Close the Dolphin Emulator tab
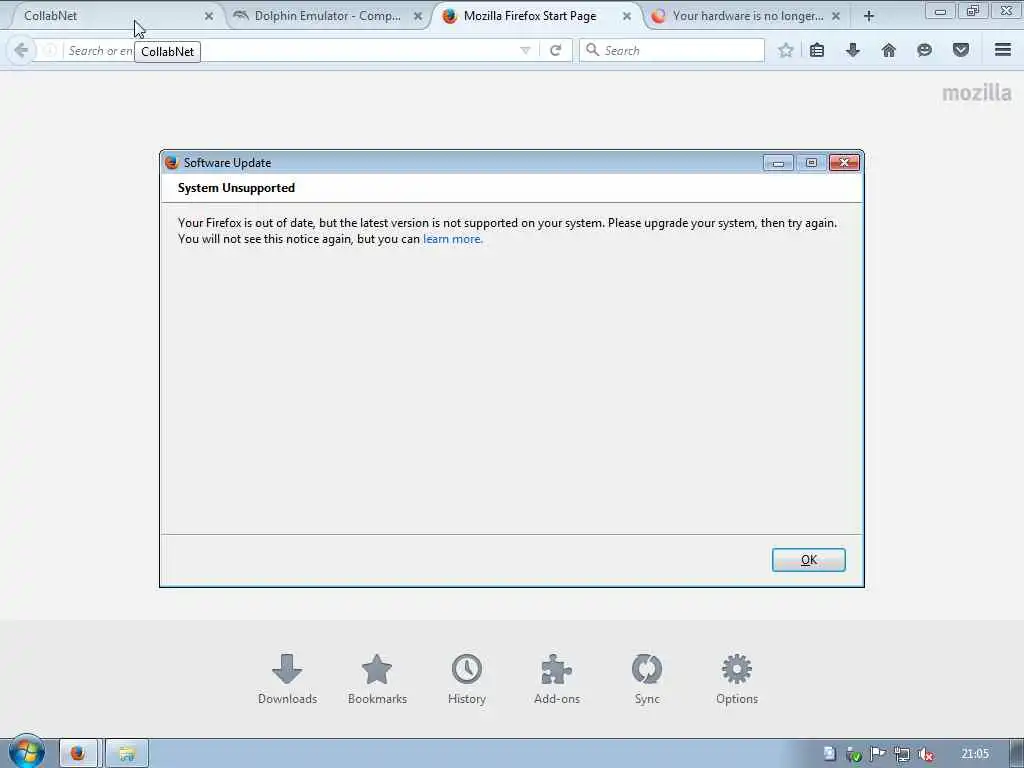Viewport: 1024px width, 768px height. [x=418, y=16]
